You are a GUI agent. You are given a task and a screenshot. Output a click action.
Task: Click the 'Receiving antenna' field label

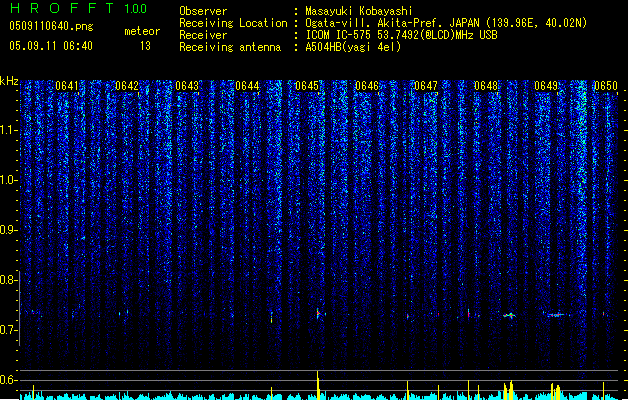tap(230, 47)
